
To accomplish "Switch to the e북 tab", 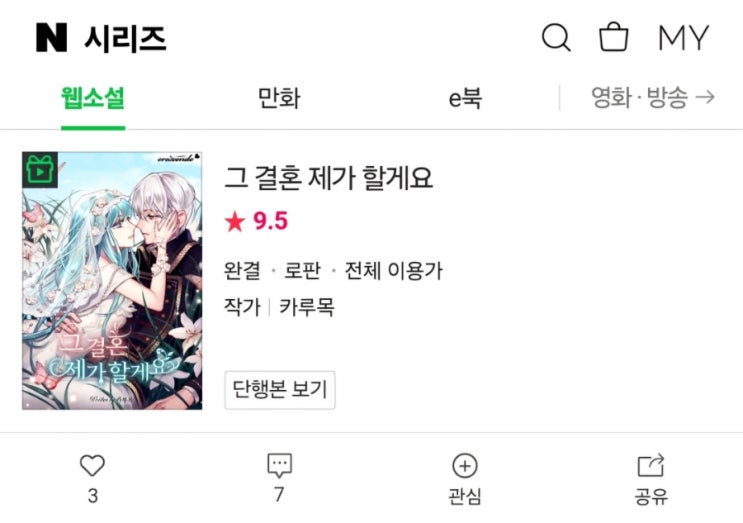I will (x=465, y=98).
